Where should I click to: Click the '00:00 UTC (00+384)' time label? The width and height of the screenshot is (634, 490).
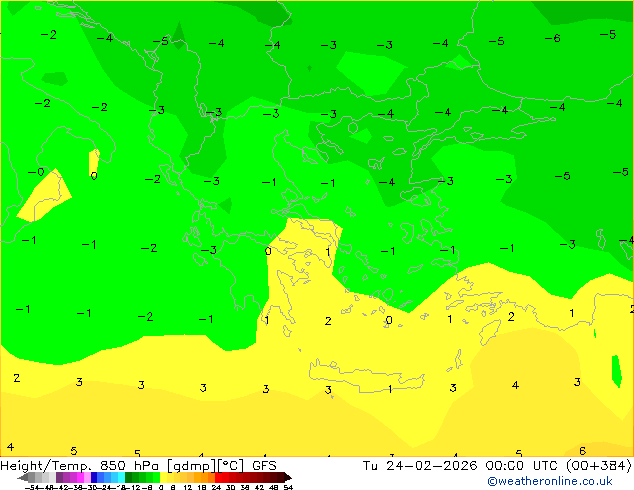(x=558, y=466)
